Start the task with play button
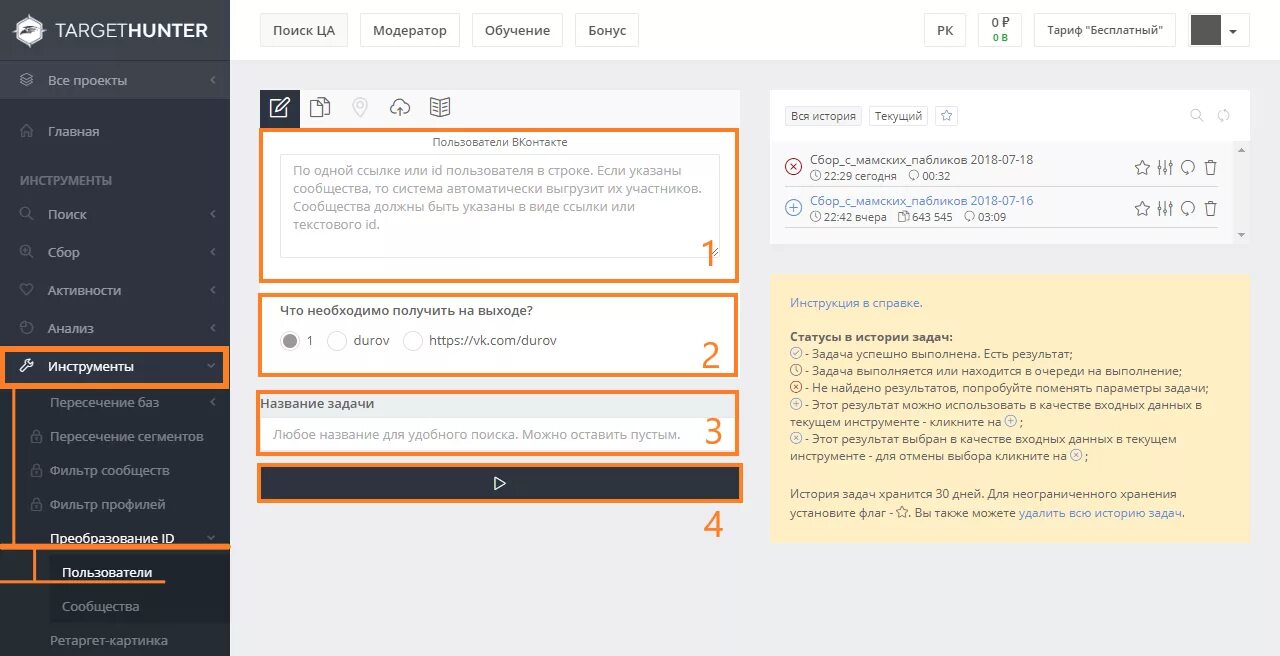This screenshot has width=1280, height=656. click(x=500, y=483)
